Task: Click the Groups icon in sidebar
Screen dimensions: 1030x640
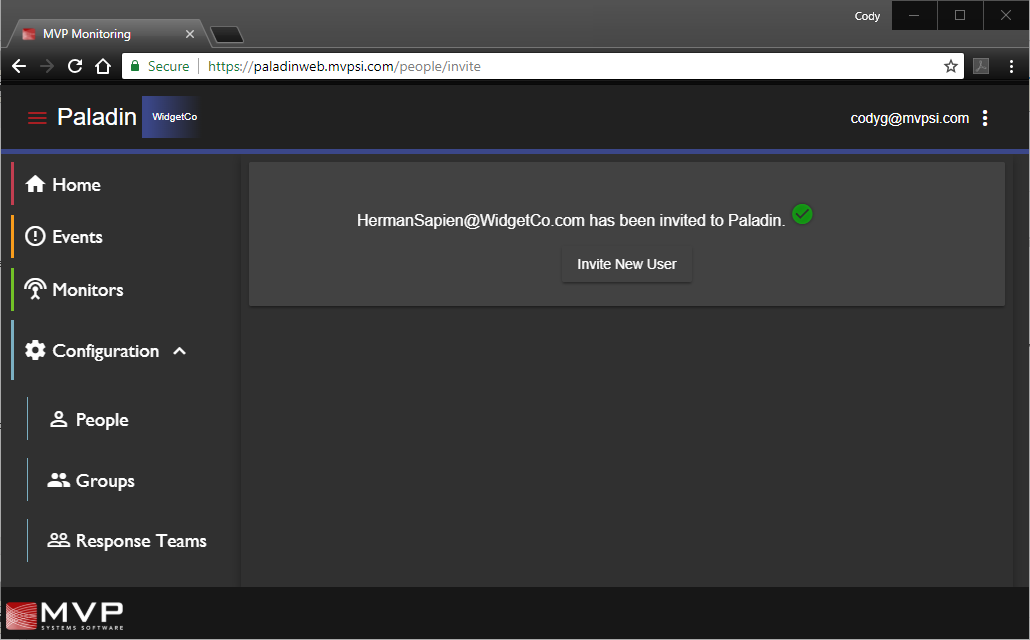Action: pos(58,481)
